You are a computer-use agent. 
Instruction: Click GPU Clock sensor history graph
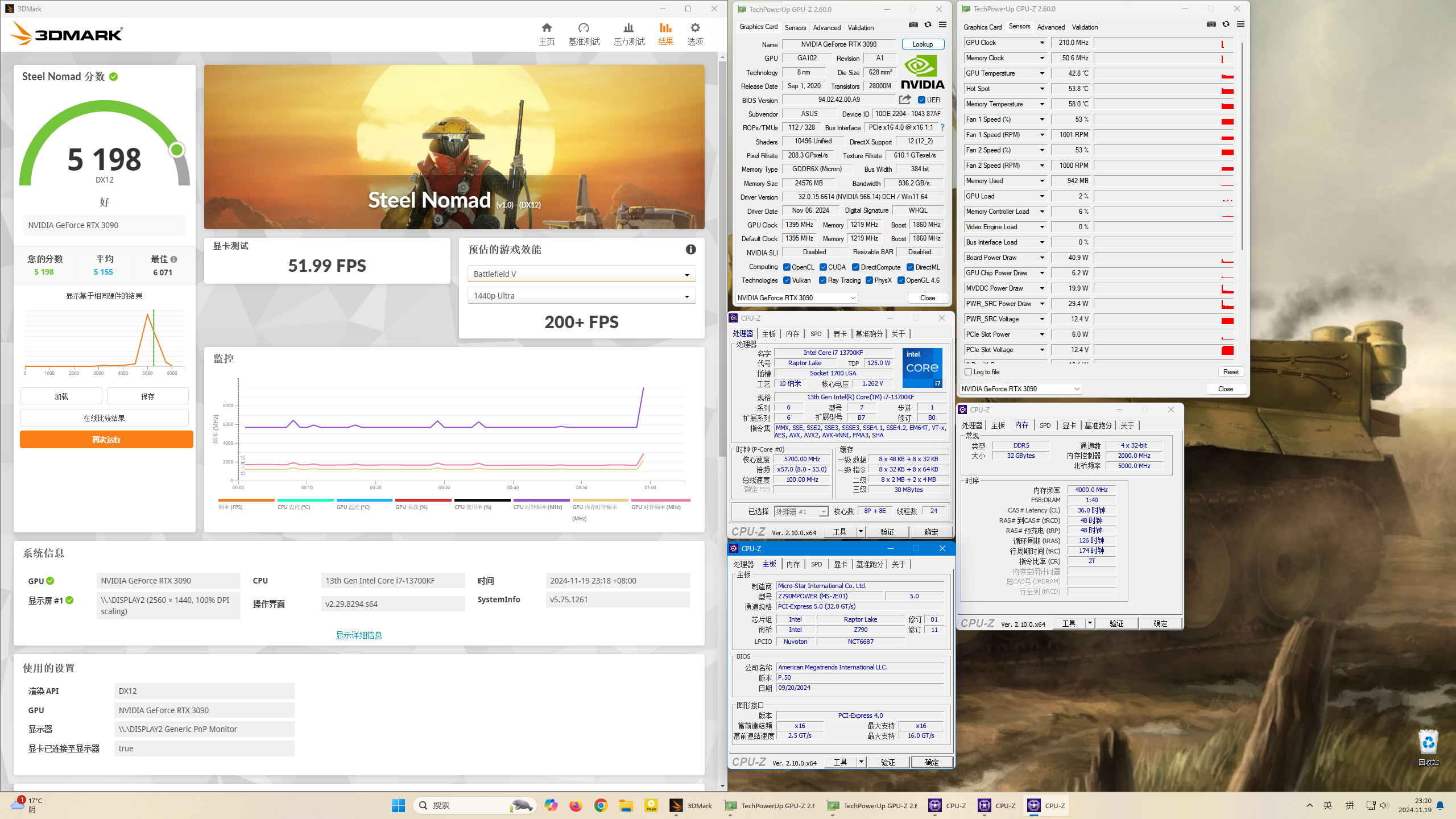click(x=1164, y=43)
